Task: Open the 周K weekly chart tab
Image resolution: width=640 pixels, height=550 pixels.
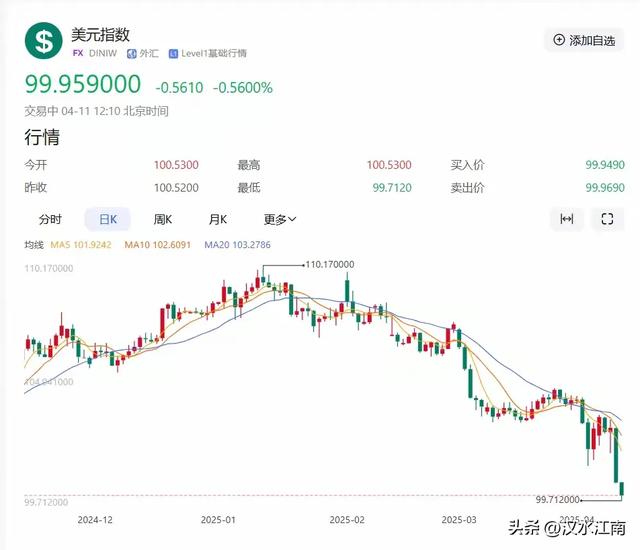Action: coord(162,219)
